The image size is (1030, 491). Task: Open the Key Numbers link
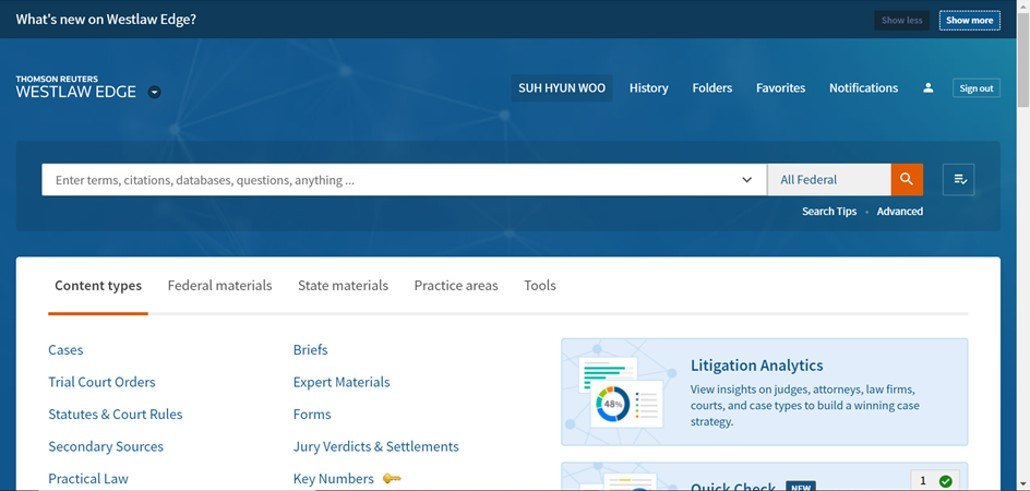333,479
